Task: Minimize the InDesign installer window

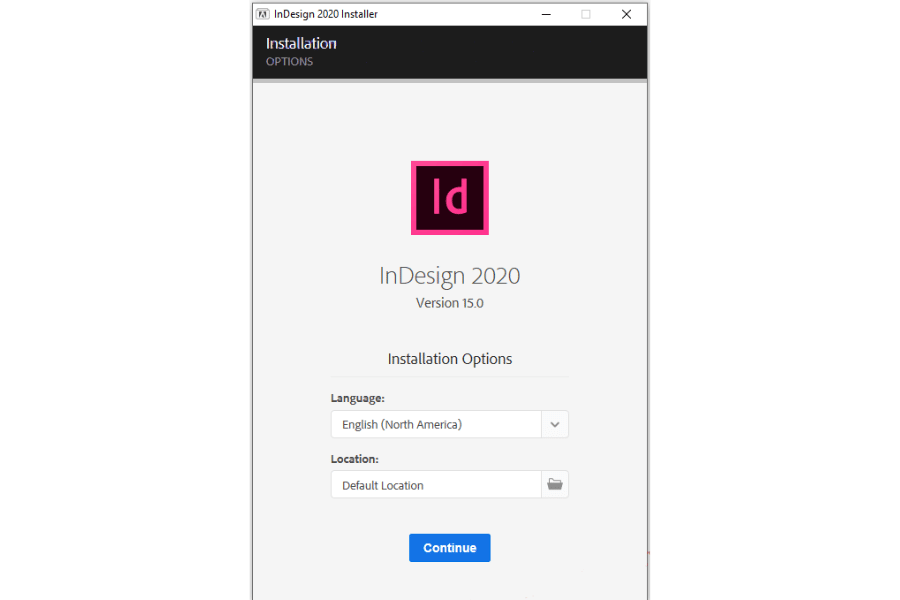Action: click(x=546, y=14)
